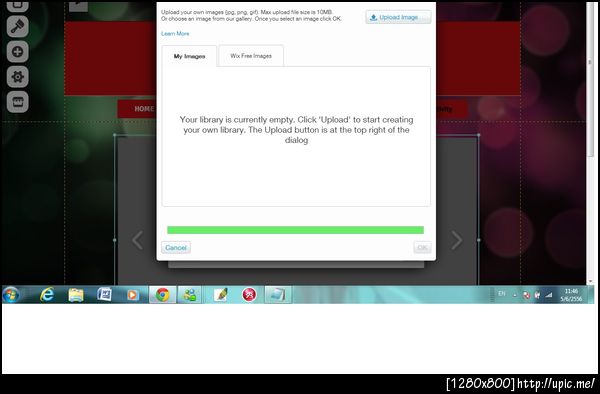Click the OK button in the dialog
Image resolution: width=600 pixels, height=394 pixels.
[x=422, y=247]
